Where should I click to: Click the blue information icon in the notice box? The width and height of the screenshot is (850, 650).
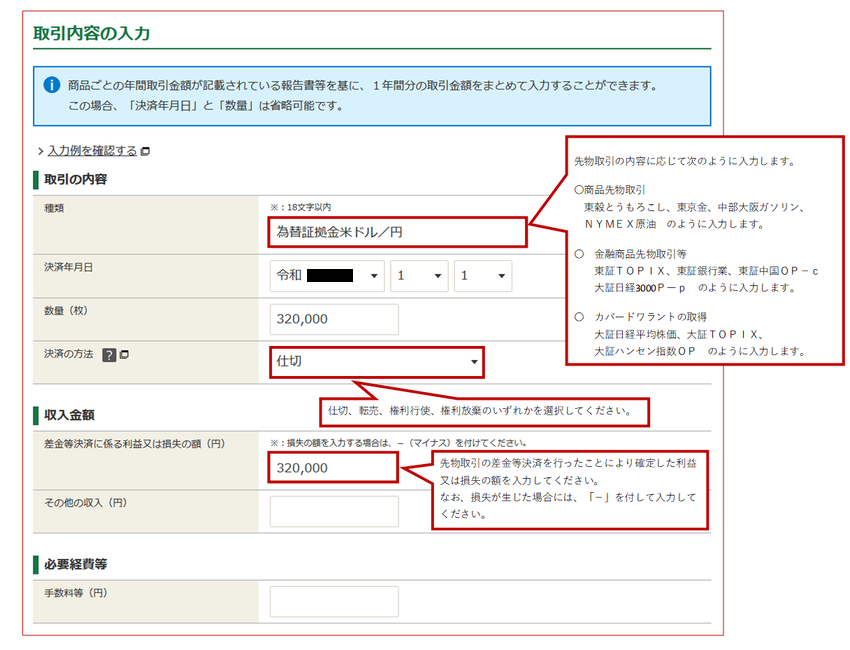click(52, 85)
